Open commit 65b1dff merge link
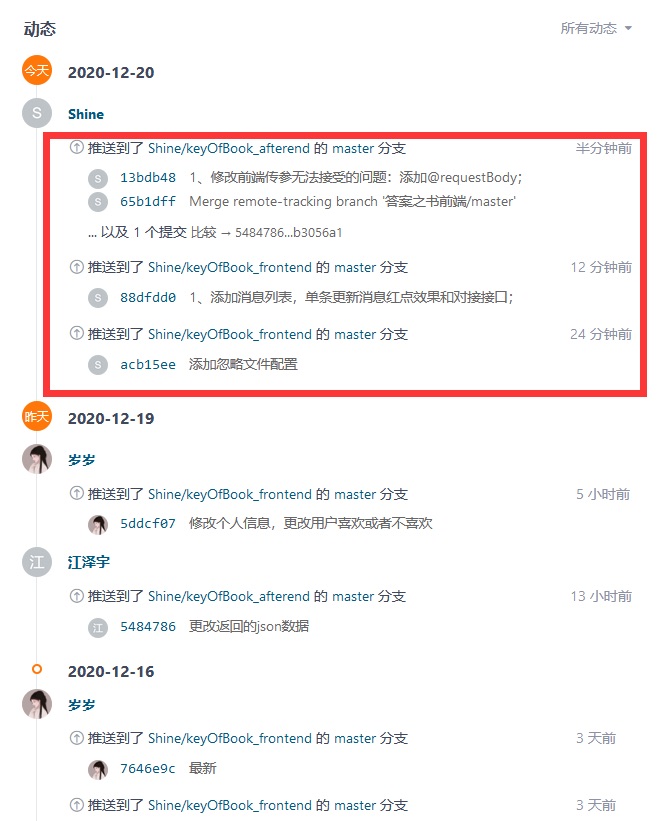This screenshot has width=661, height=821. pos(148,202)
